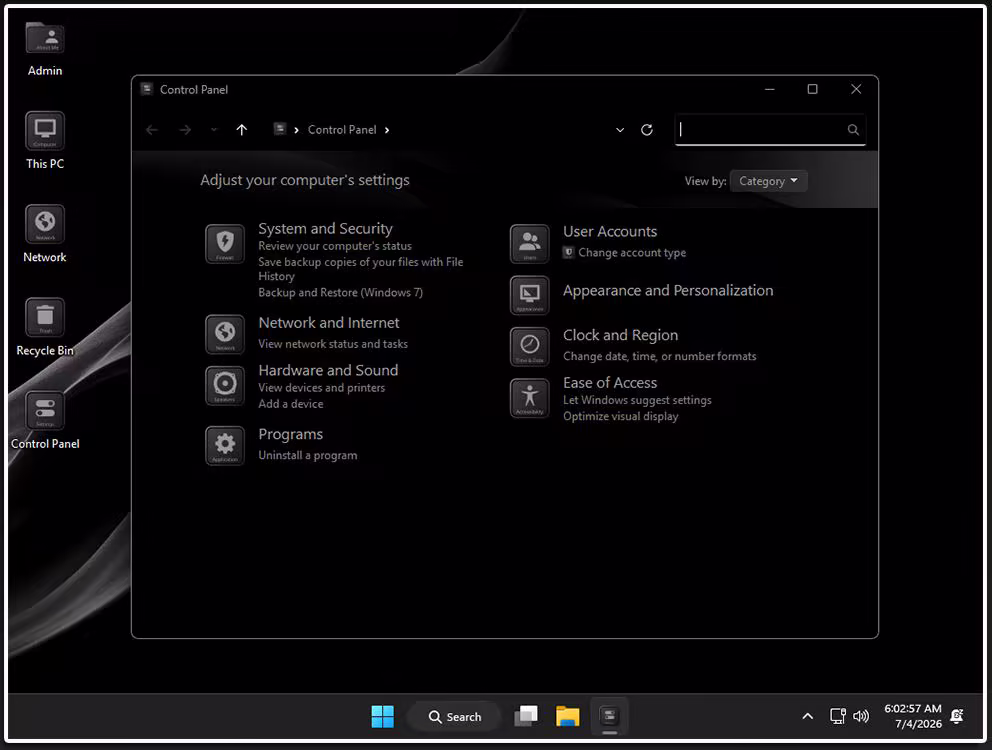Click Add a device link

[290, 404]
